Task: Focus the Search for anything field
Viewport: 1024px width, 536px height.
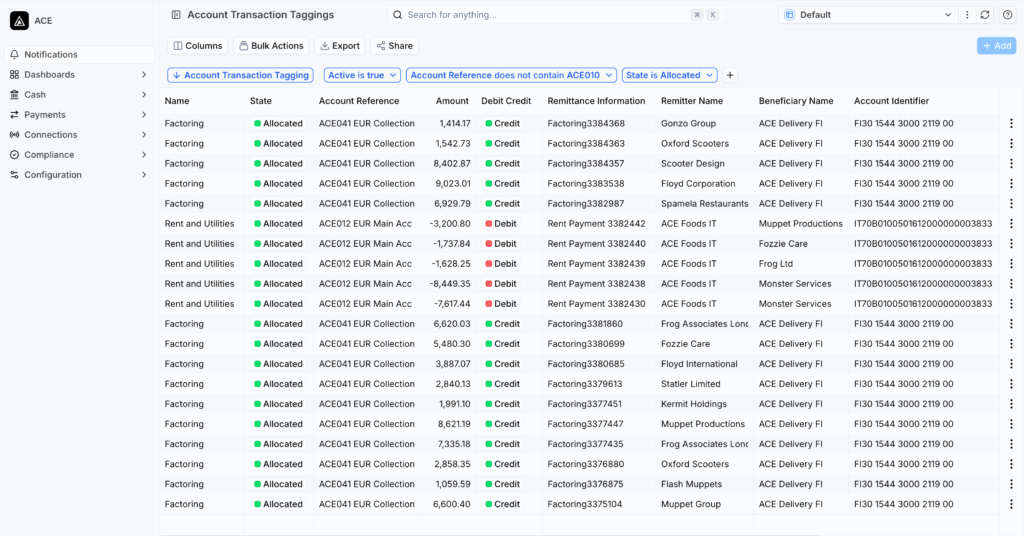Action: tap(556, 14)
